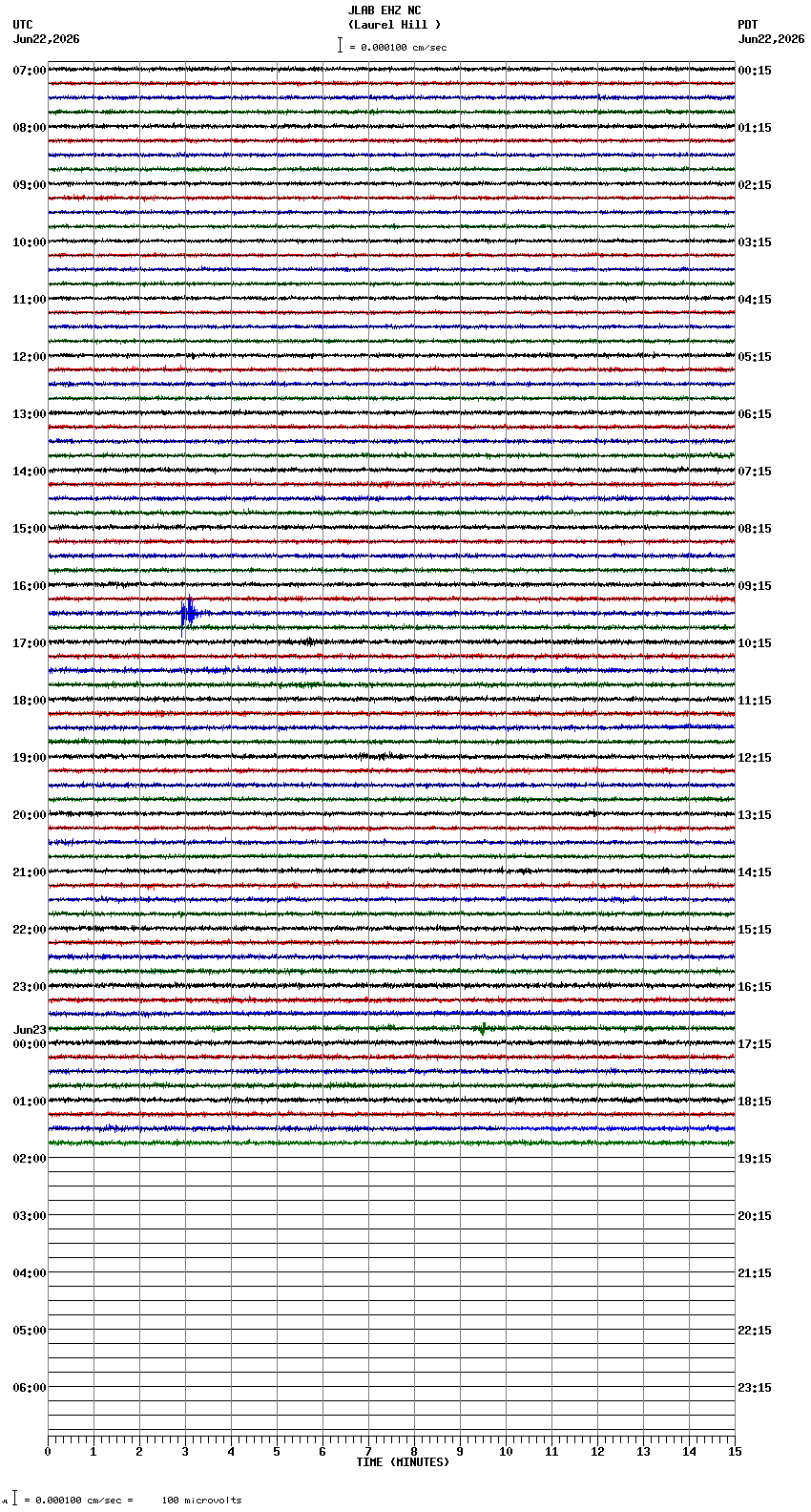Click the '23:15' PDT time label

[755, 1388]
